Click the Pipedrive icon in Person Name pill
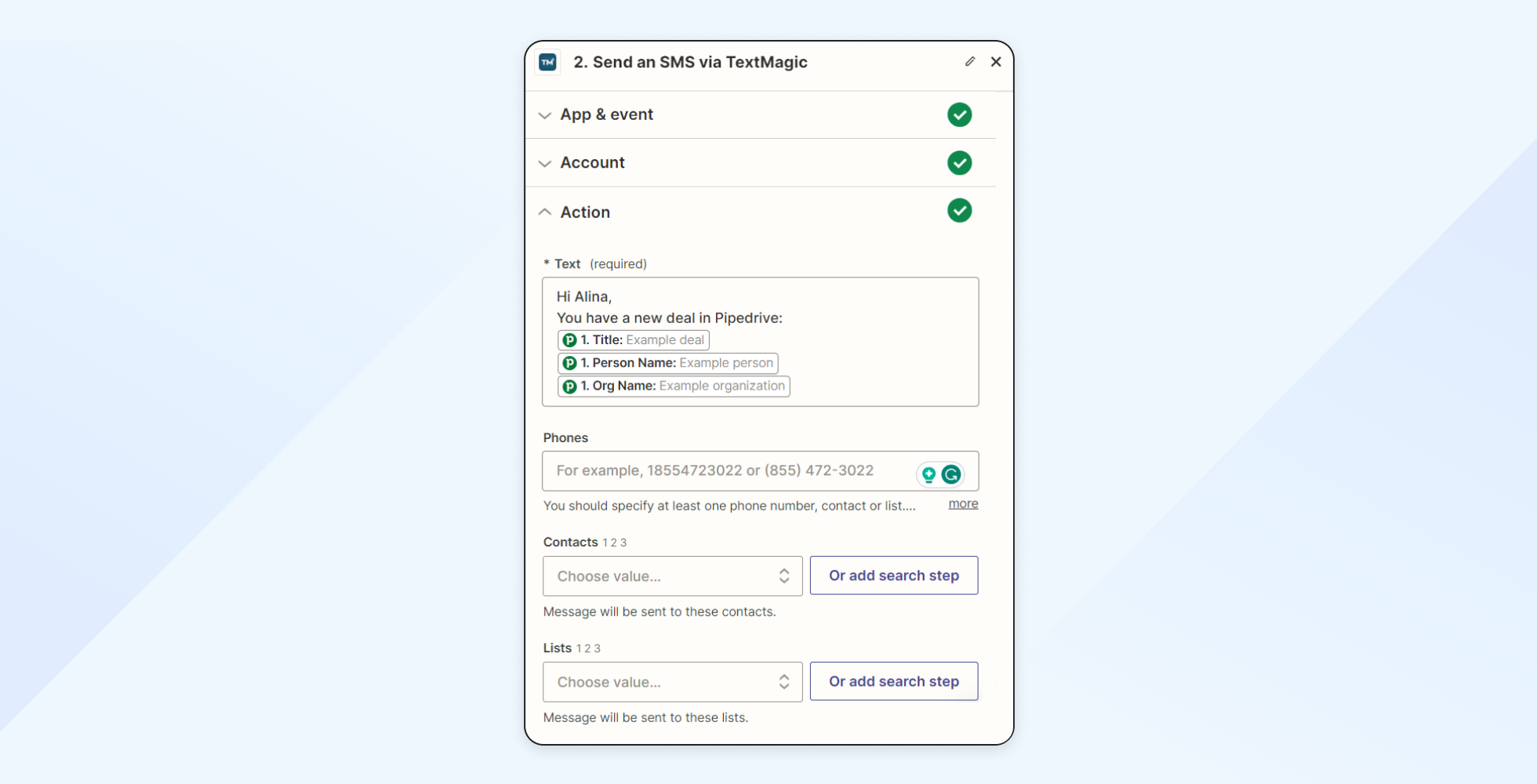The height and width of the screenshot is (784, 1537). 570,363
